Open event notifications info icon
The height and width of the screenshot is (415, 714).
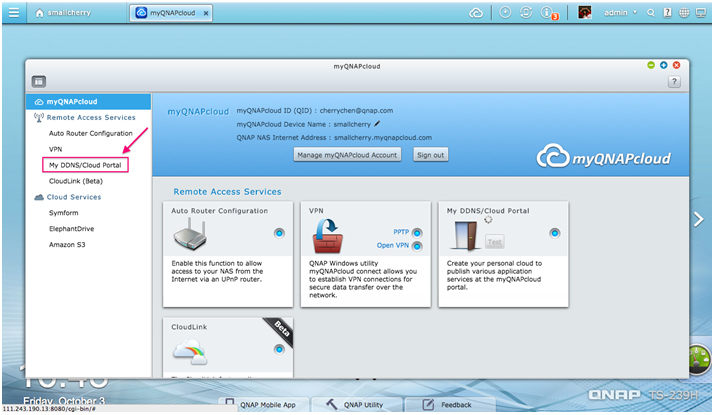[x=548, y=13]
